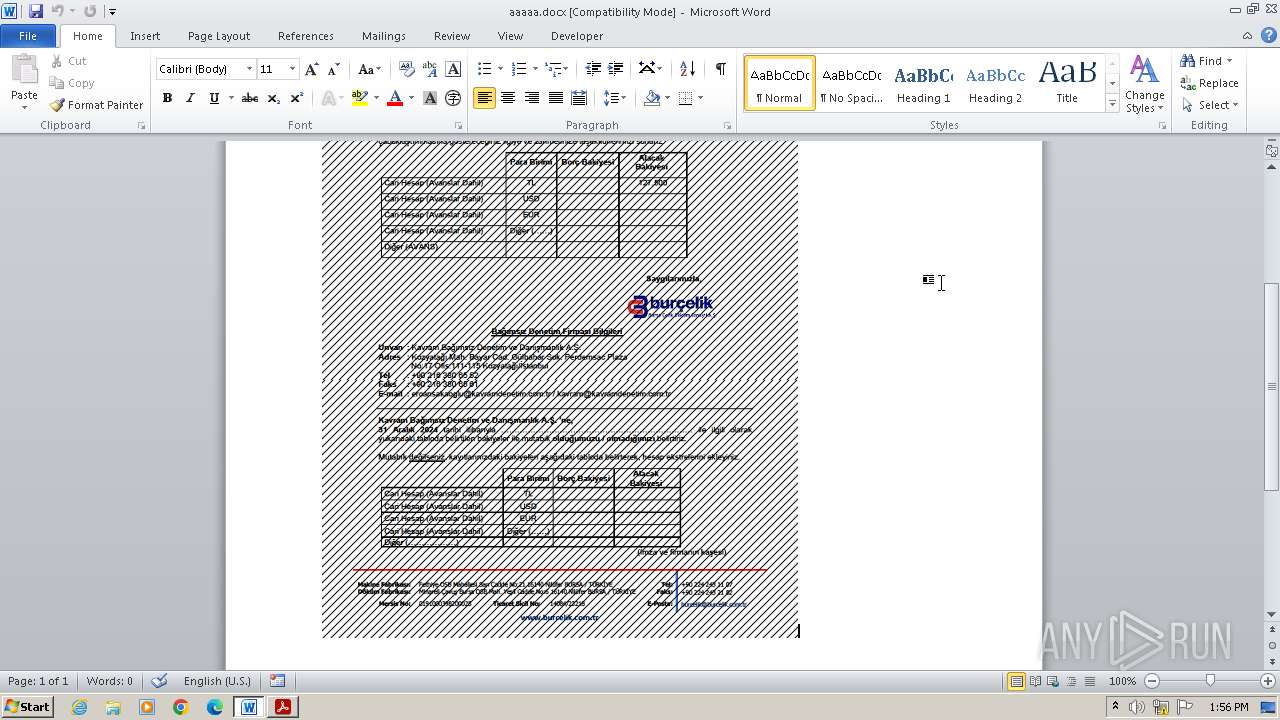The image size is (1280, 720).
Task: Apply the text highlight color
Action: click(x=357, y=98)
